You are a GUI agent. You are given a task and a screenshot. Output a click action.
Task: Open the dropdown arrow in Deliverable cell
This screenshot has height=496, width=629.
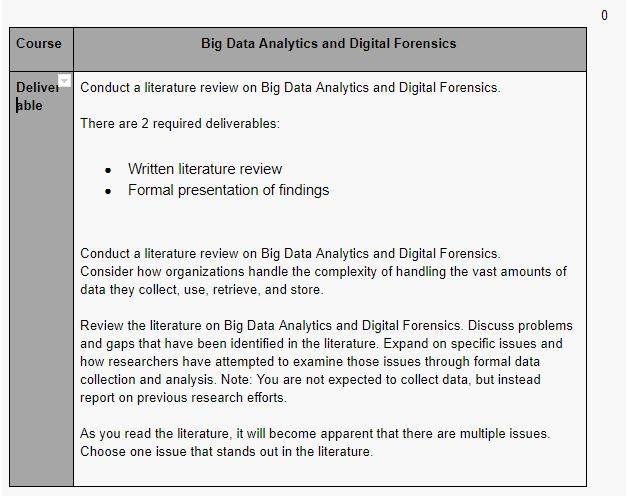click(x=65, y=81)
